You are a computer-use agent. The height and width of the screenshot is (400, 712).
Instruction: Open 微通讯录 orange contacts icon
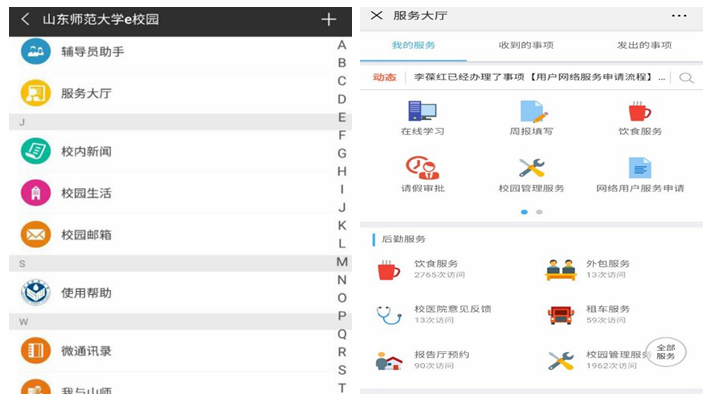tap(35, 351)
